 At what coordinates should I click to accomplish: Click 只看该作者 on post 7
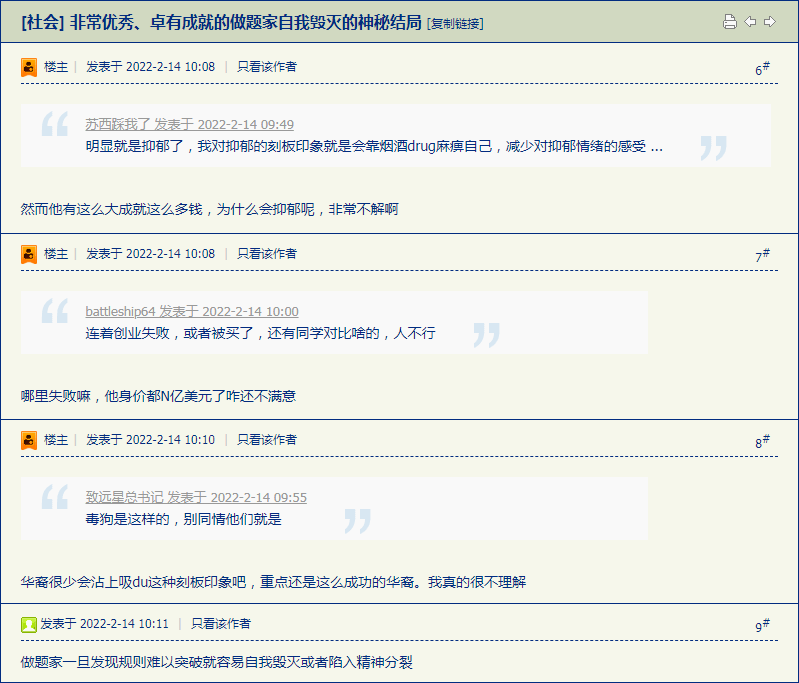(267, 254)
